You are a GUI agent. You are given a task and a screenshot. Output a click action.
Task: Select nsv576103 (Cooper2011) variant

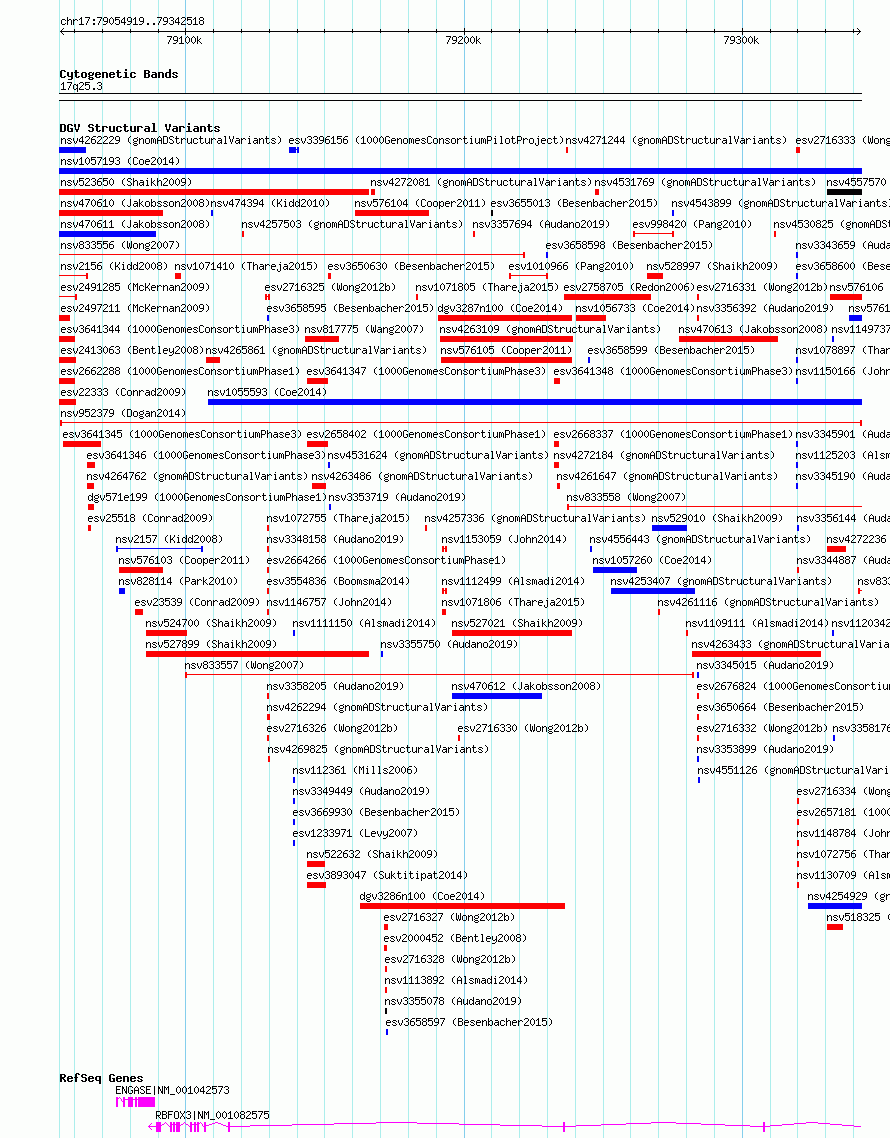click(184, 561)
